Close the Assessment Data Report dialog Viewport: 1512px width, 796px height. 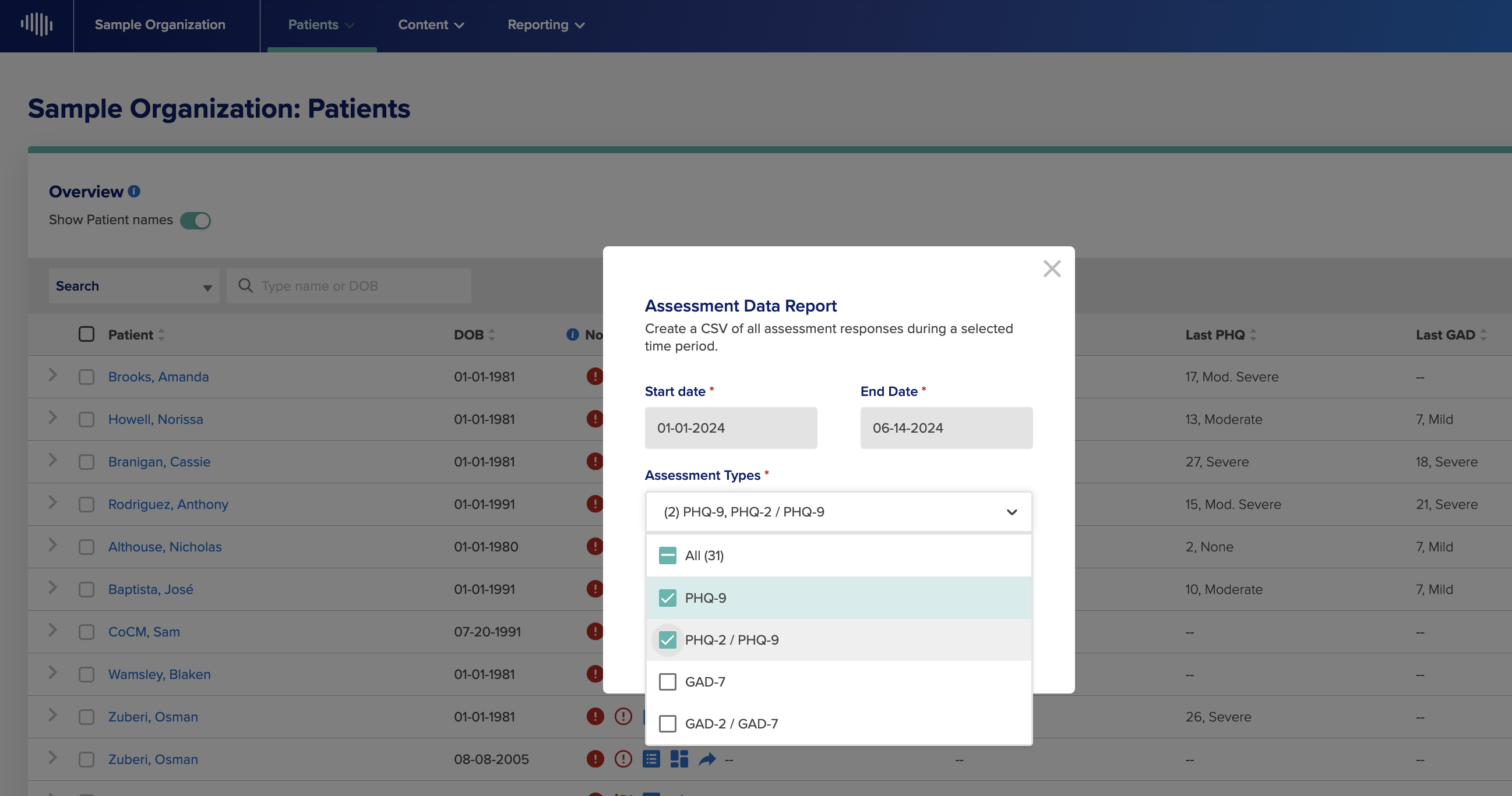coord(1052,268)
